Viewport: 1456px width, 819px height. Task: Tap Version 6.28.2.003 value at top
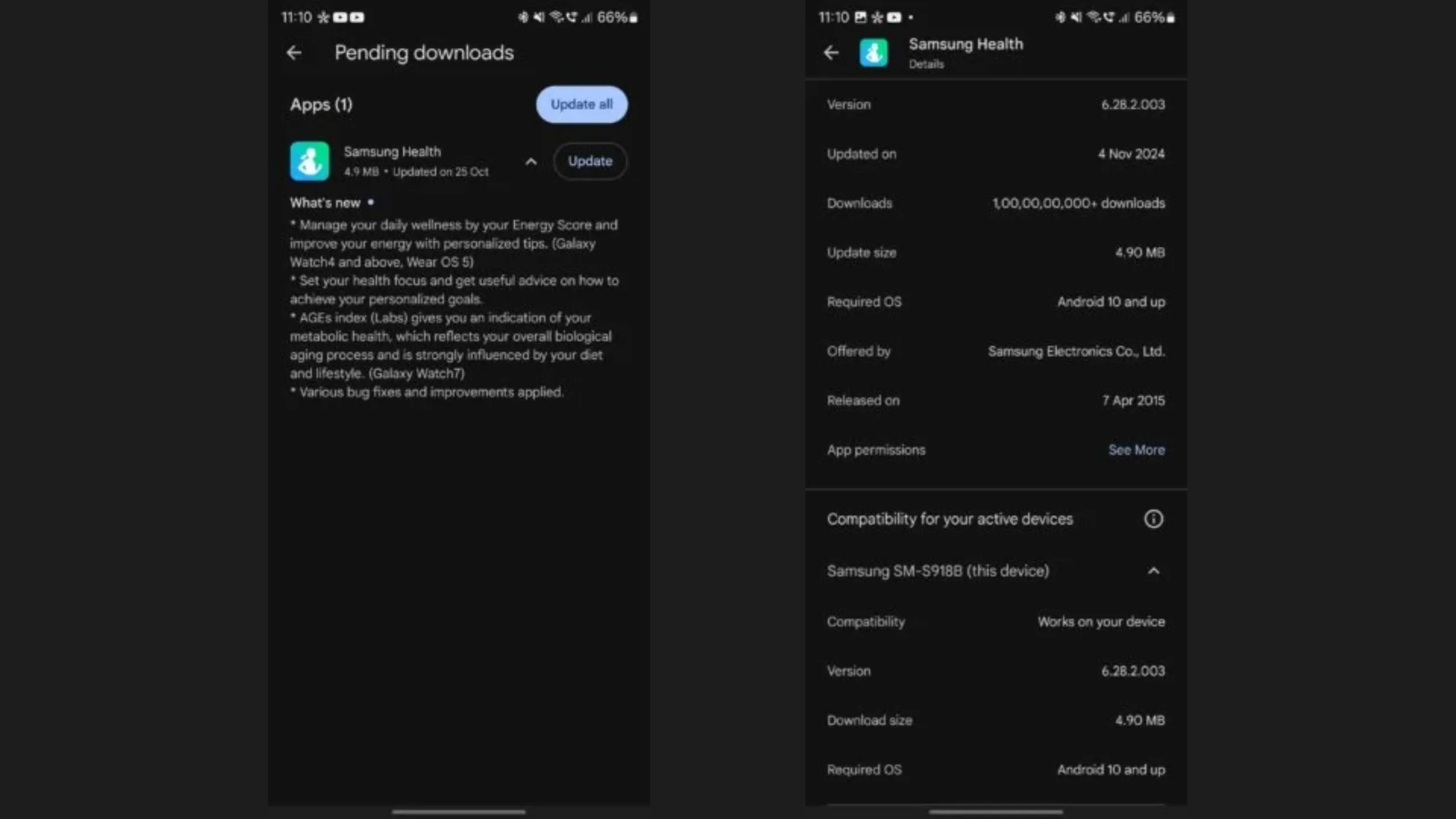pos(1132,105)
